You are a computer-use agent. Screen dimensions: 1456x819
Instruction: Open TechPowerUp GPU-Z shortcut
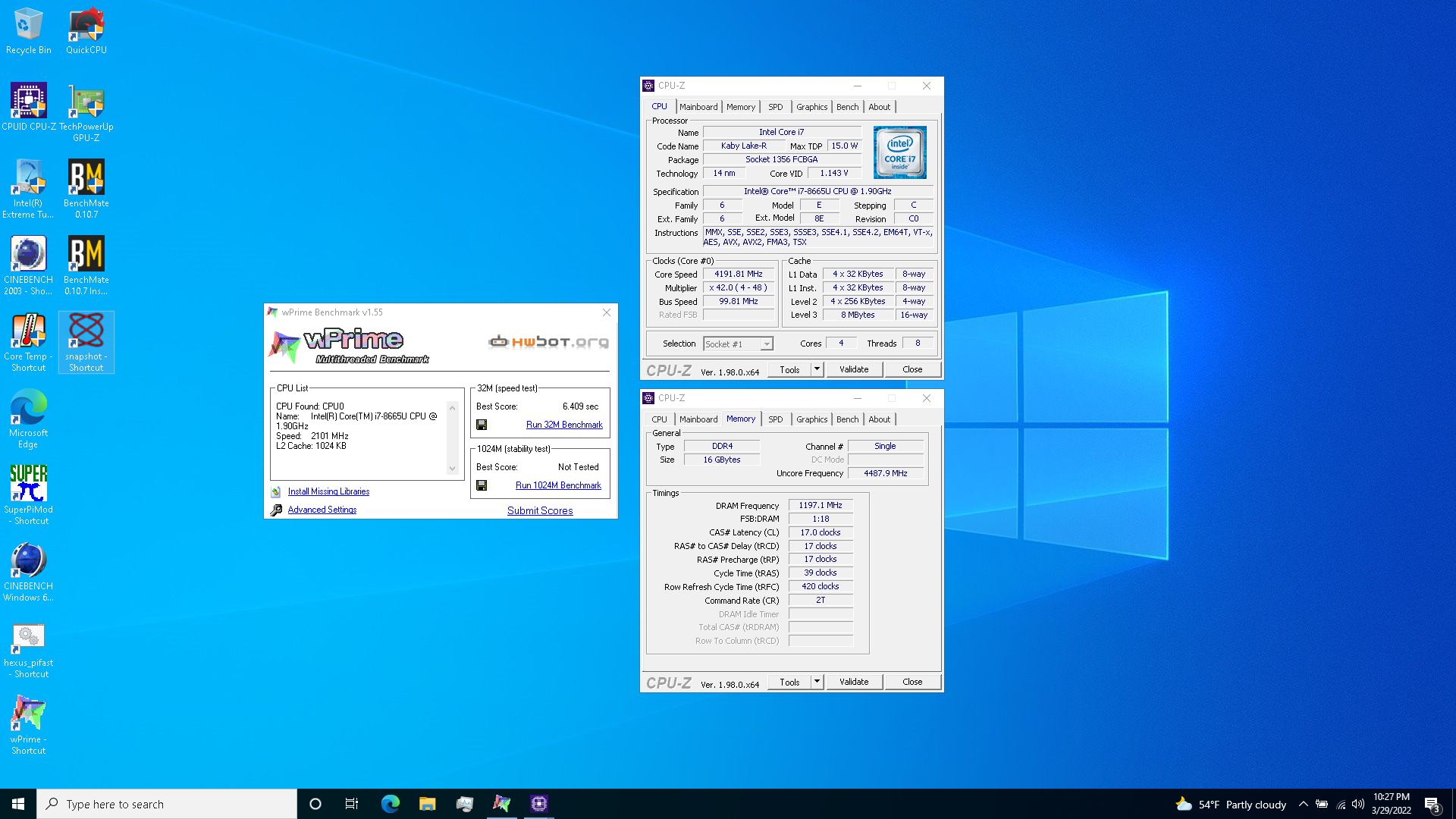(x=86, y=112)
